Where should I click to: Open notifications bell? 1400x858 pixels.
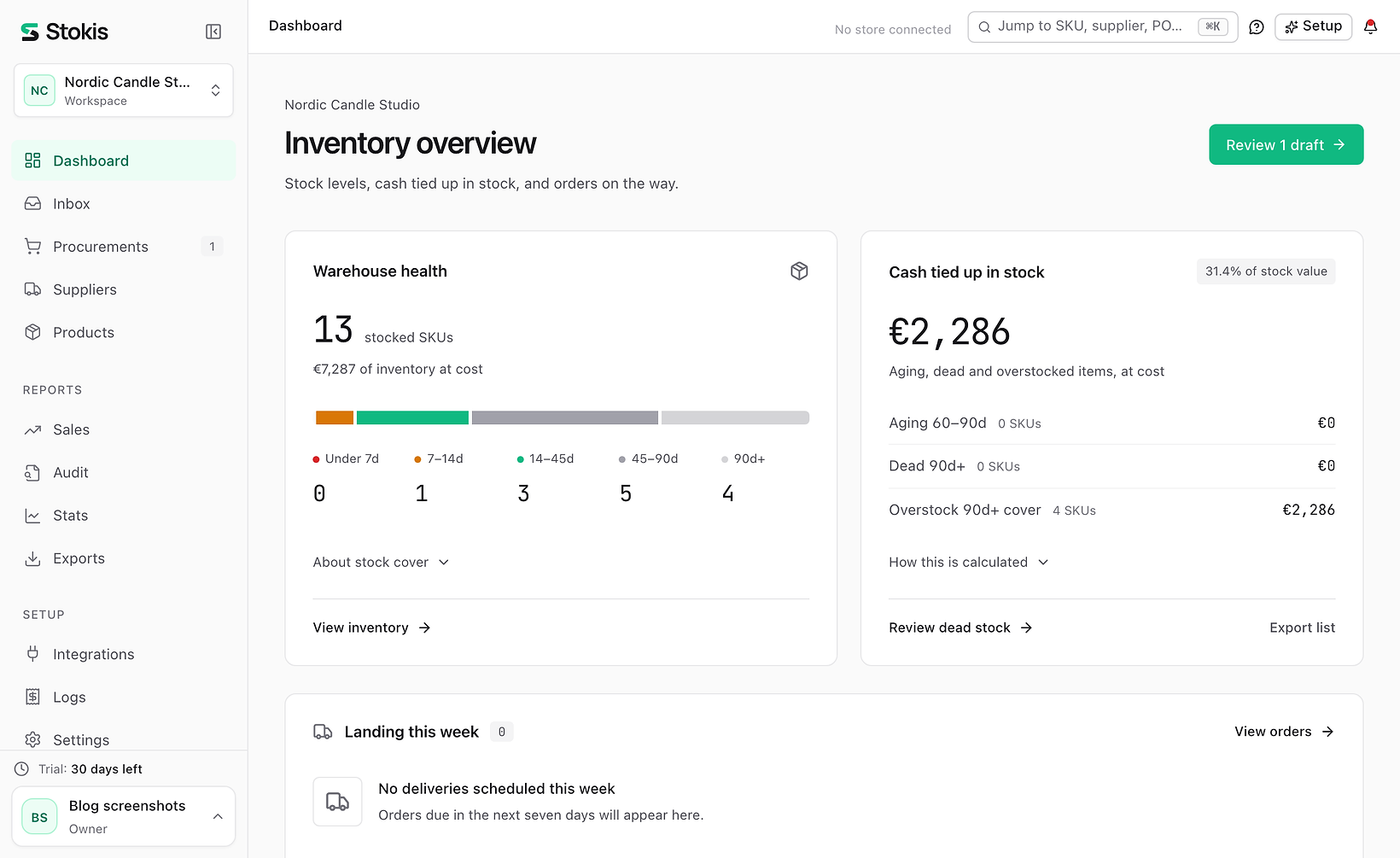click(1371, 26)
